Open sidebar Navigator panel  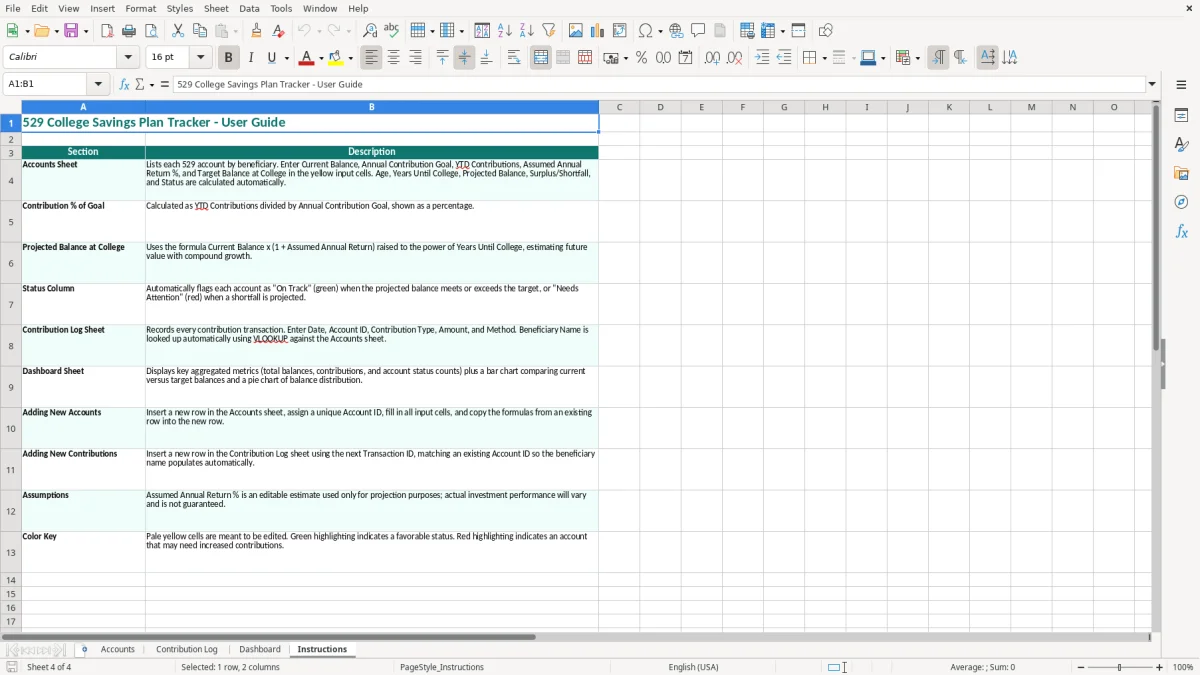tap(1181, 202)
